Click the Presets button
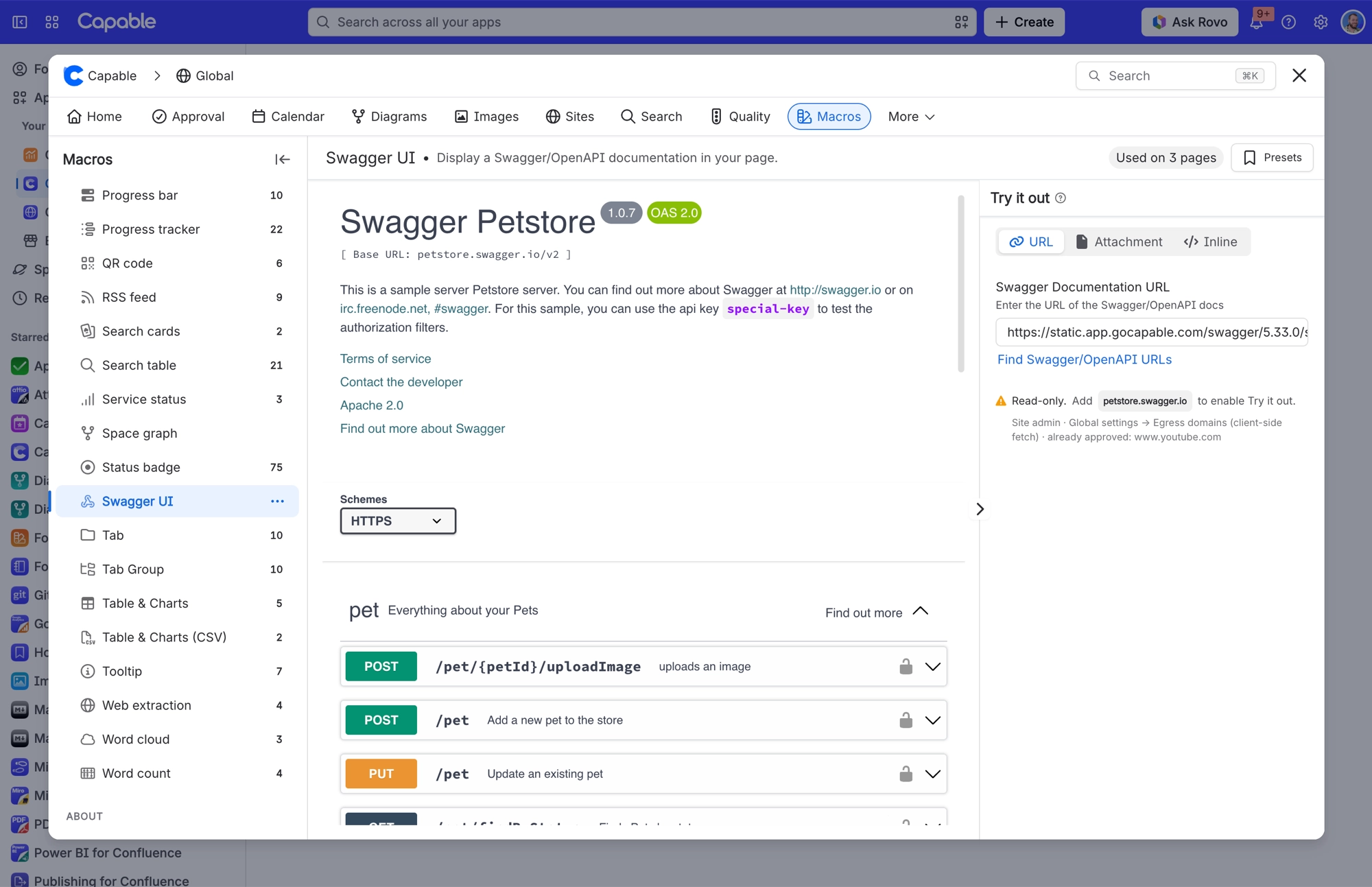1372x887 pixels. click(1272, 158)
